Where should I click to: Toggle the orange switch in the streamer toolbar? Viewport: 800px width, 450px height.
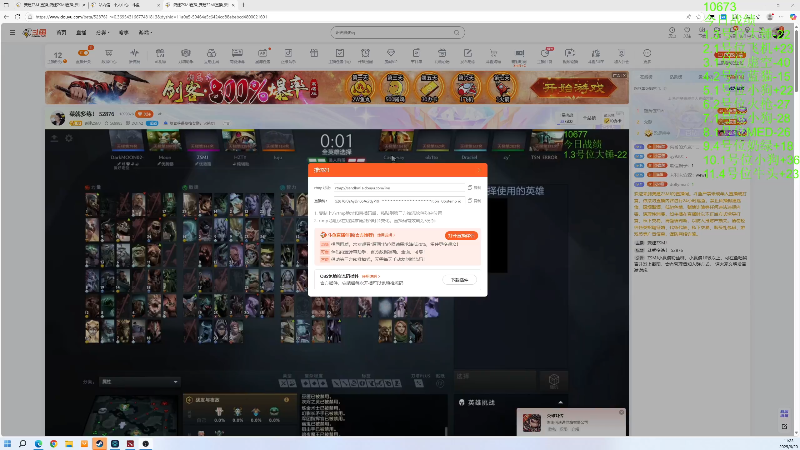(83, 53)
